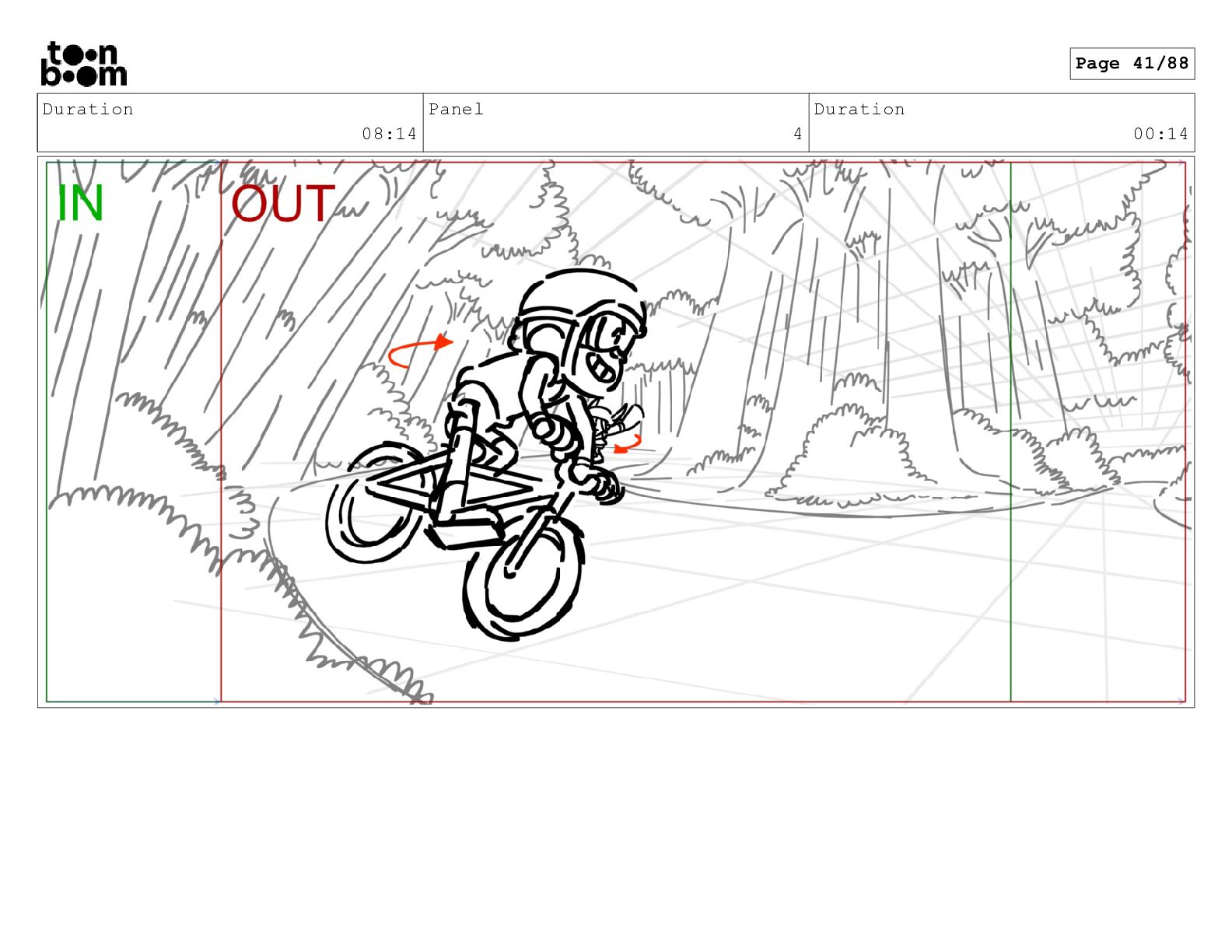Click the 00:14 duration value
The image size is (1232, 952).
1160,134
